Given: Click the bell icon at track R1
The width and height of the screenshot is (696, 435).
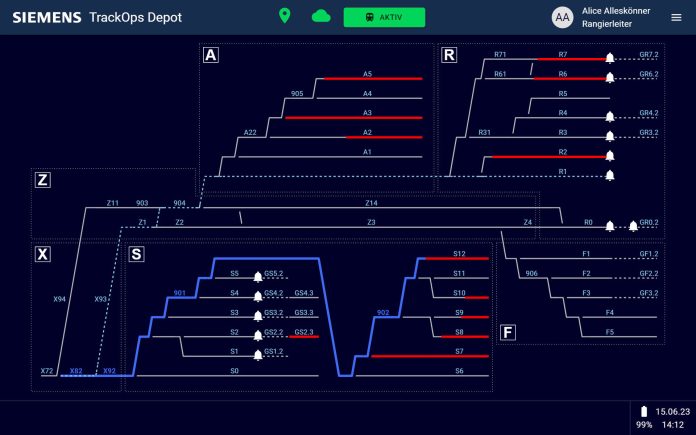Looking at the screenshot, I should pos(610,175).
